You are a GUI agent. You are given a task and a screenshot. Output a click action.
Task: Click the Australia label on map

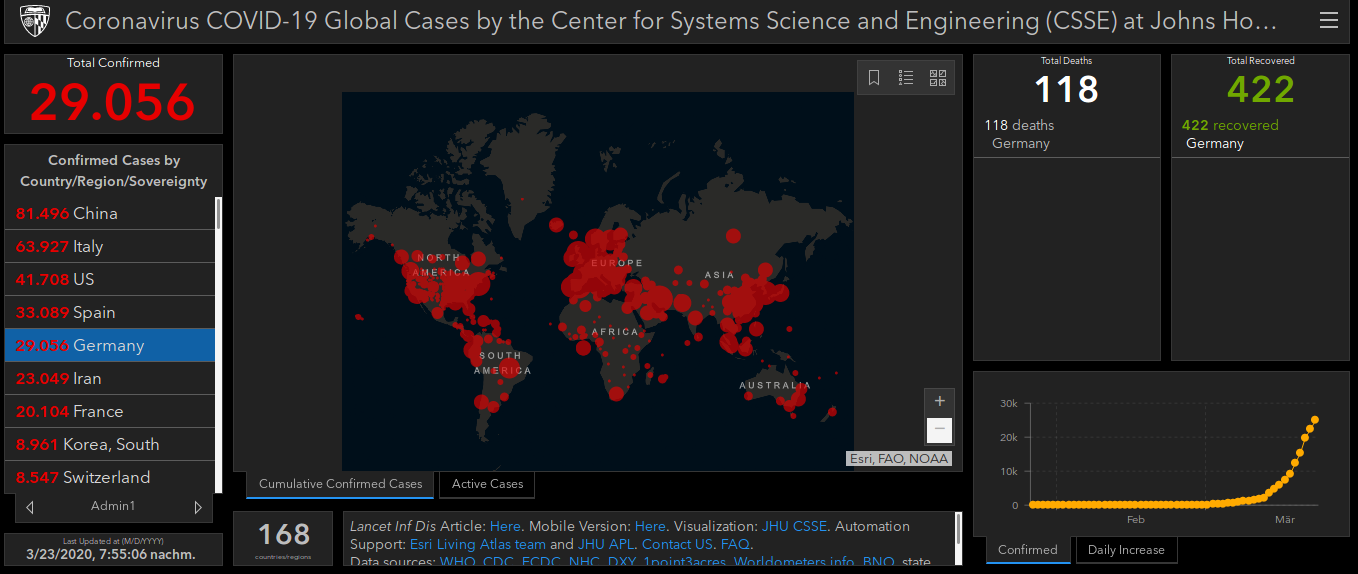coord(775,386)
